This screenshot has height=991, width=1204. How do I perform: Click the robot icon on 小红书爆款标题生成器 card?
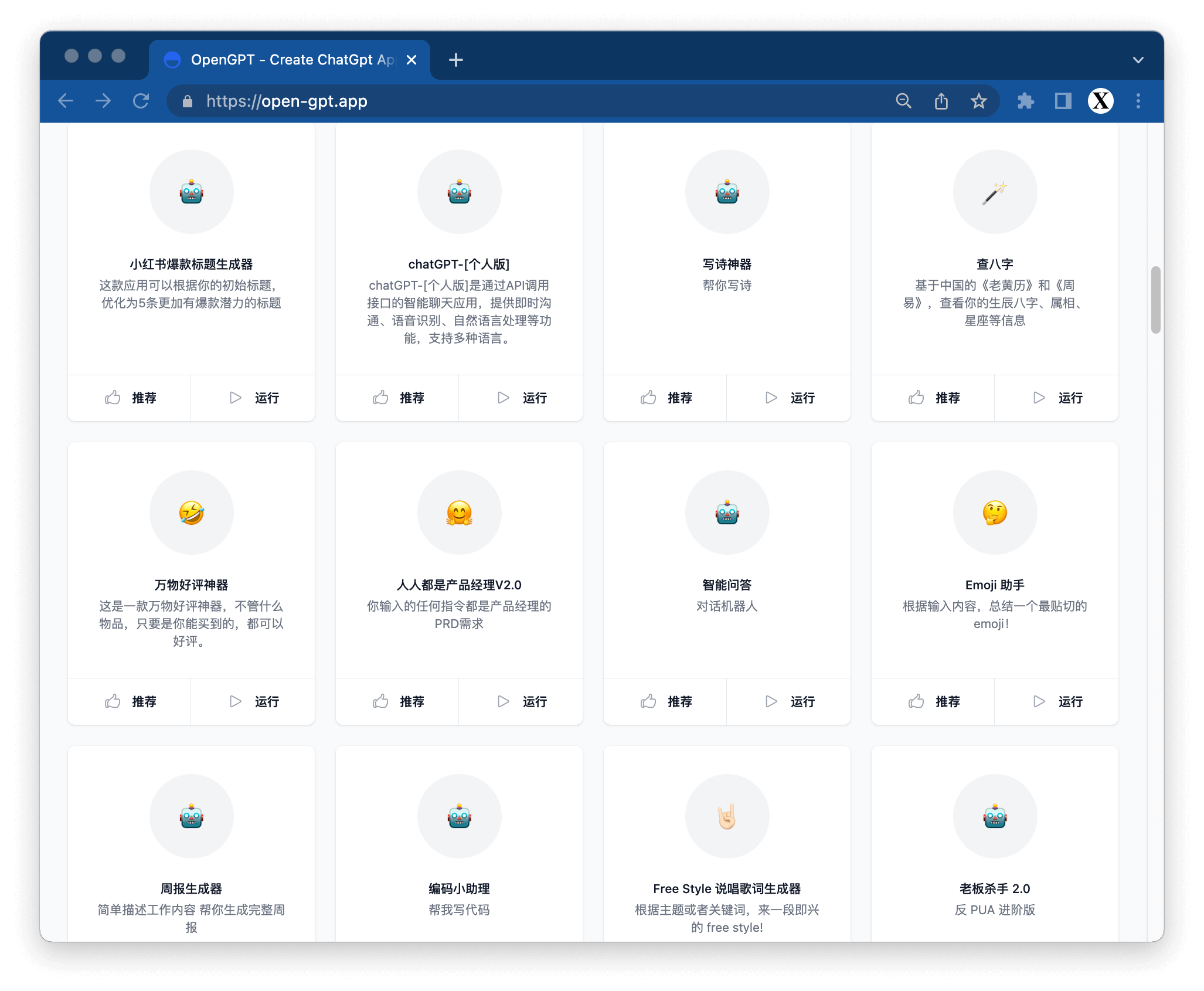coord(191,192)
